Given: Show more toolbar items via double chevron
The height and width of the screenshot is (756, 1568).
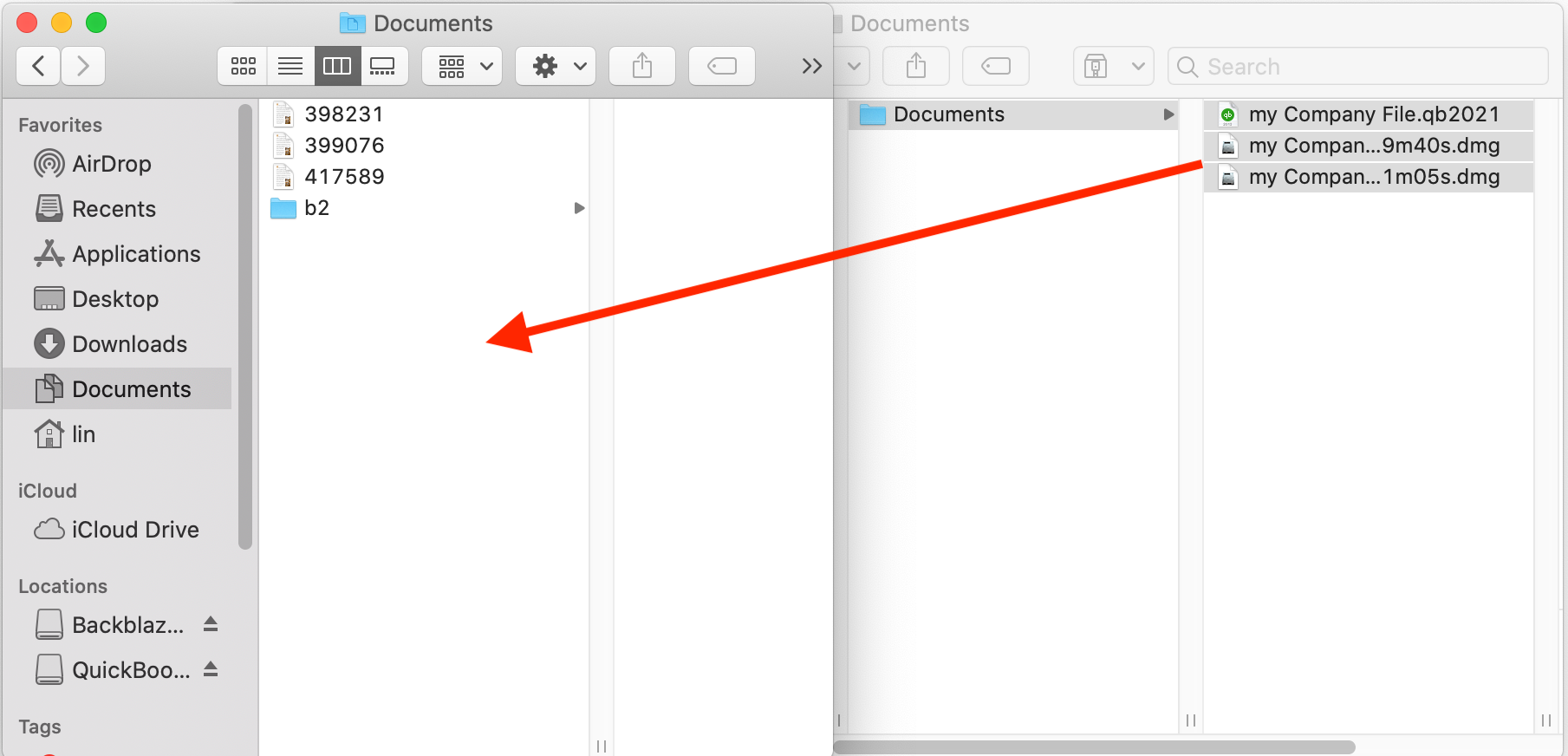Looking at the screenshot, I should (811, 66).
